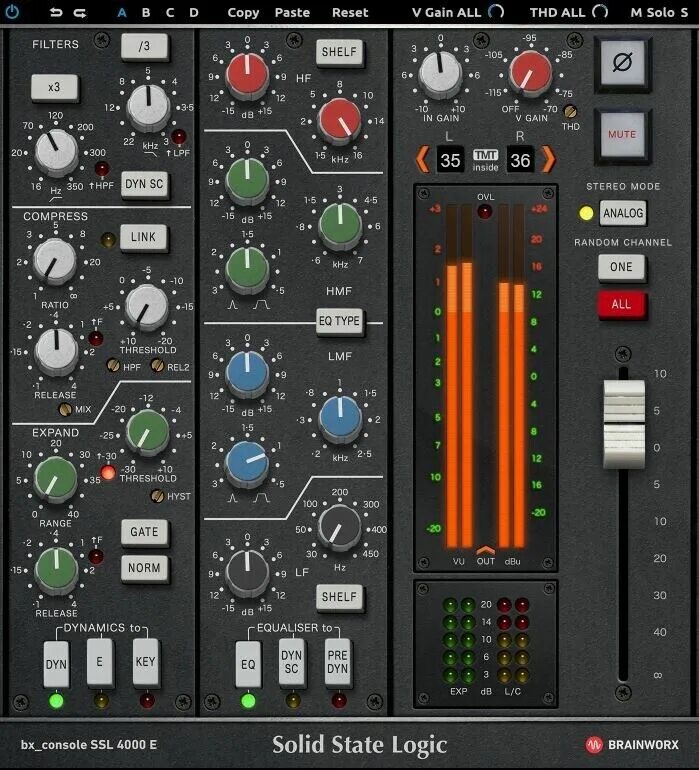Screen dimensions: 699x770
Task: Click the REL2 screw trimmer
Action: [157, 365]
